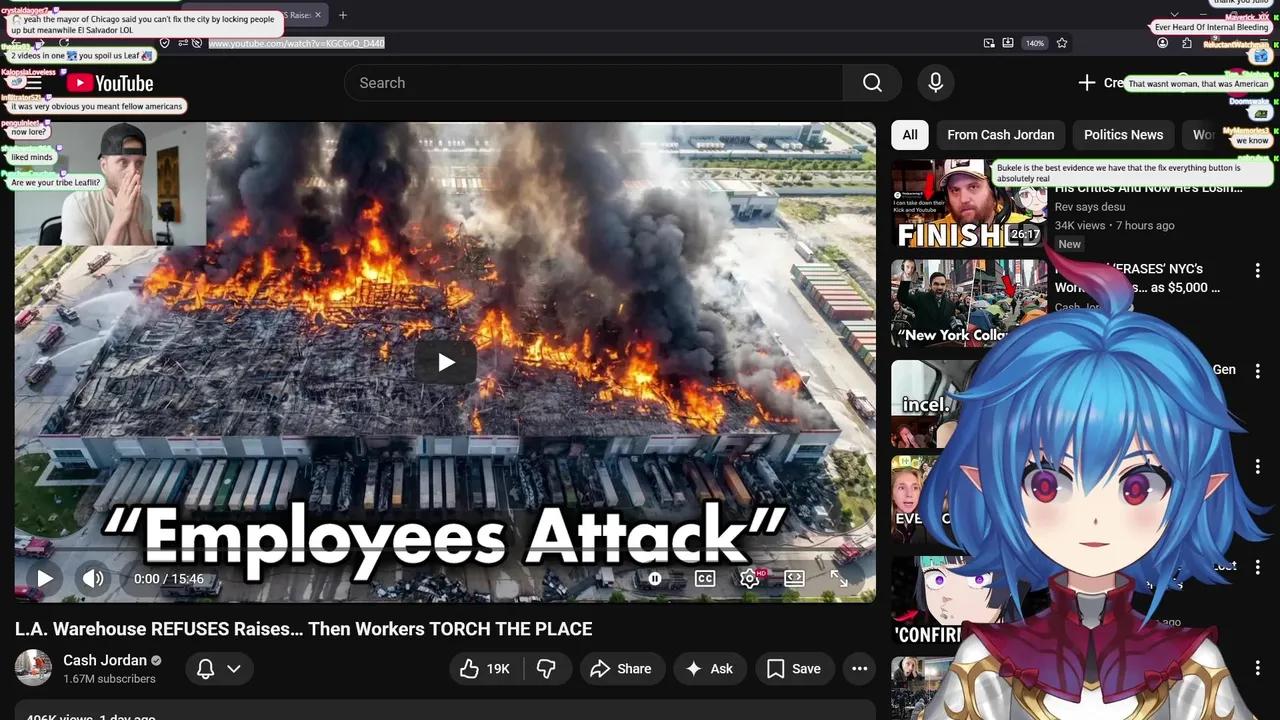The image size is (1280, 720).
Task: Mute the video with speaker icon
Action: [93, 578]
